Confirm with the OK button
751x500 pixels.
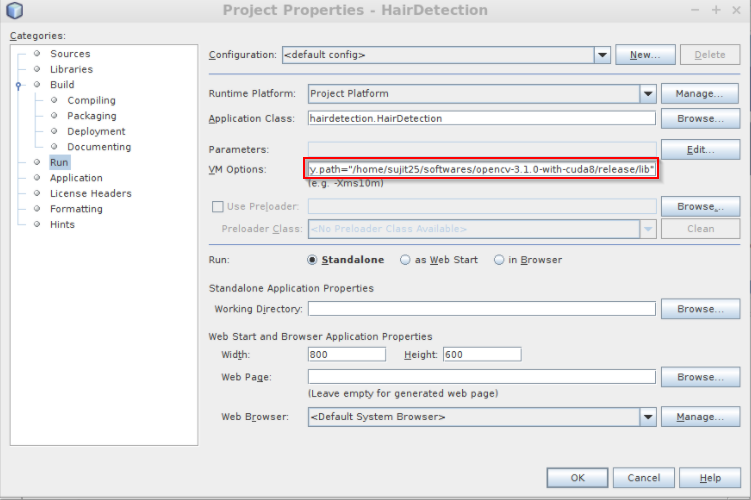pyautogui.click(x=577, y=478)
